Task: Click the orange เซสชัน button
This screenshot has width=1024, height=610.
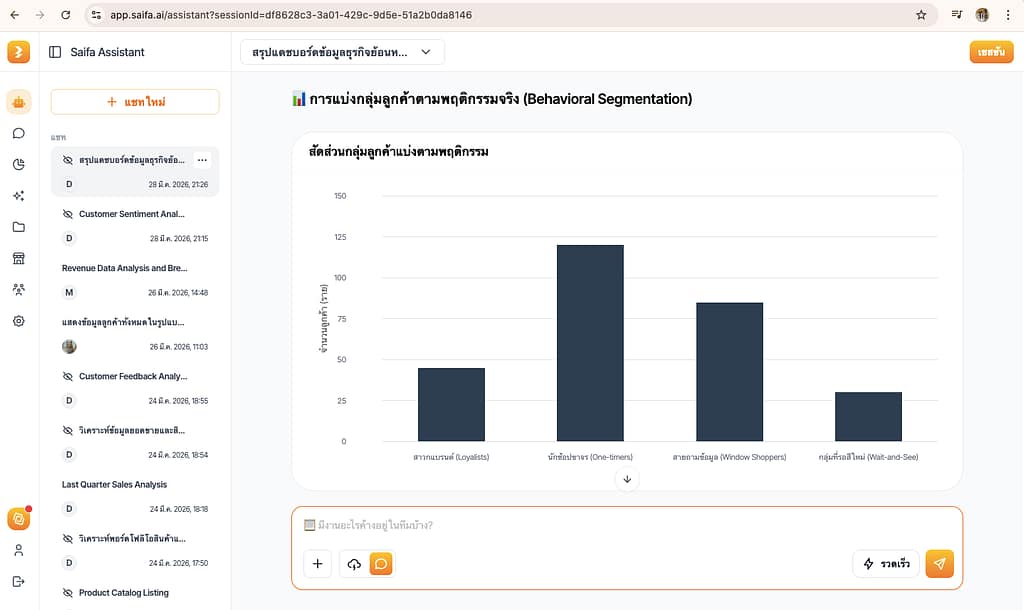Action: 991,52
